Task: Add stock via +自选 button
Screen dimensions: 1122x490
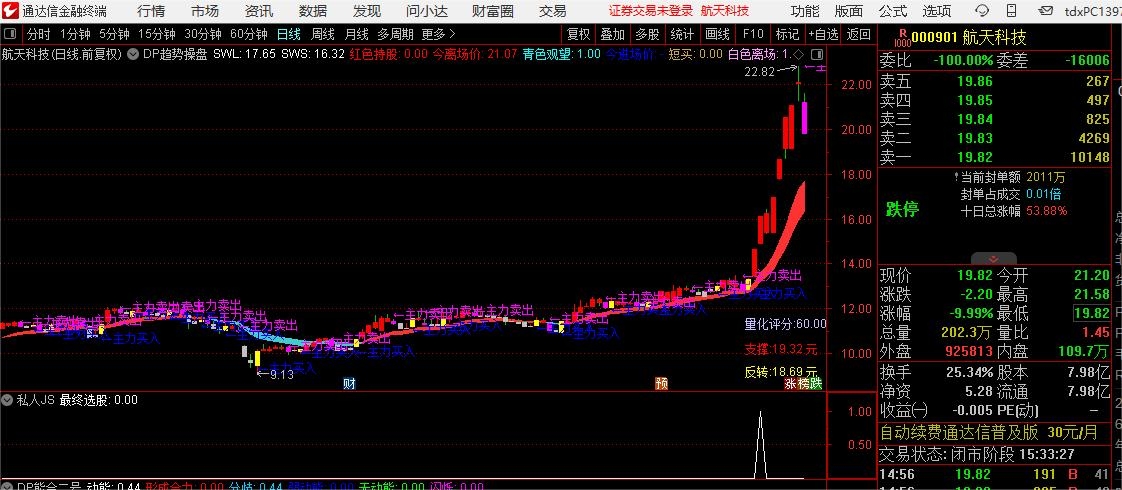Action: [x=824, y=34]
